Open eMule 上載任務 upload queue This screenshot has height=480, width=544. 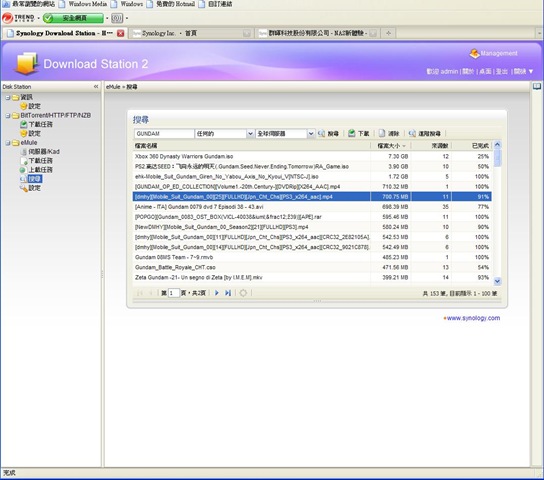pyautogui.click(x=40, y=170)
